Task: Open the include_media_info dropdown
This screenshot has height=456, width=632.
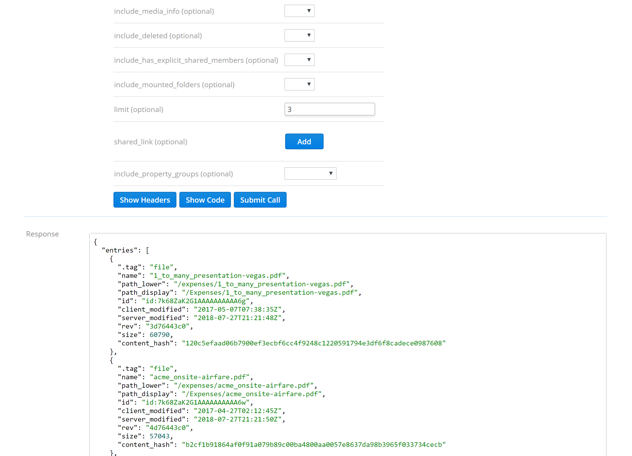Action: 299,11
